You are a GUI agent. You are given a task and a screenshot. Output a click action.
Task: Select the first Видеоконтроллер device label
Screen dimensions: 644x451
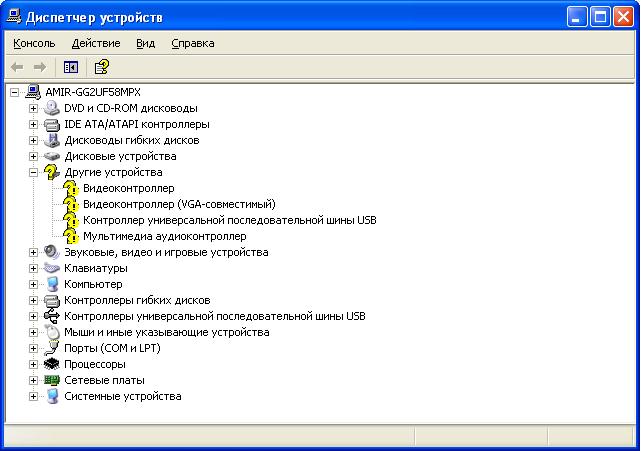129,188
